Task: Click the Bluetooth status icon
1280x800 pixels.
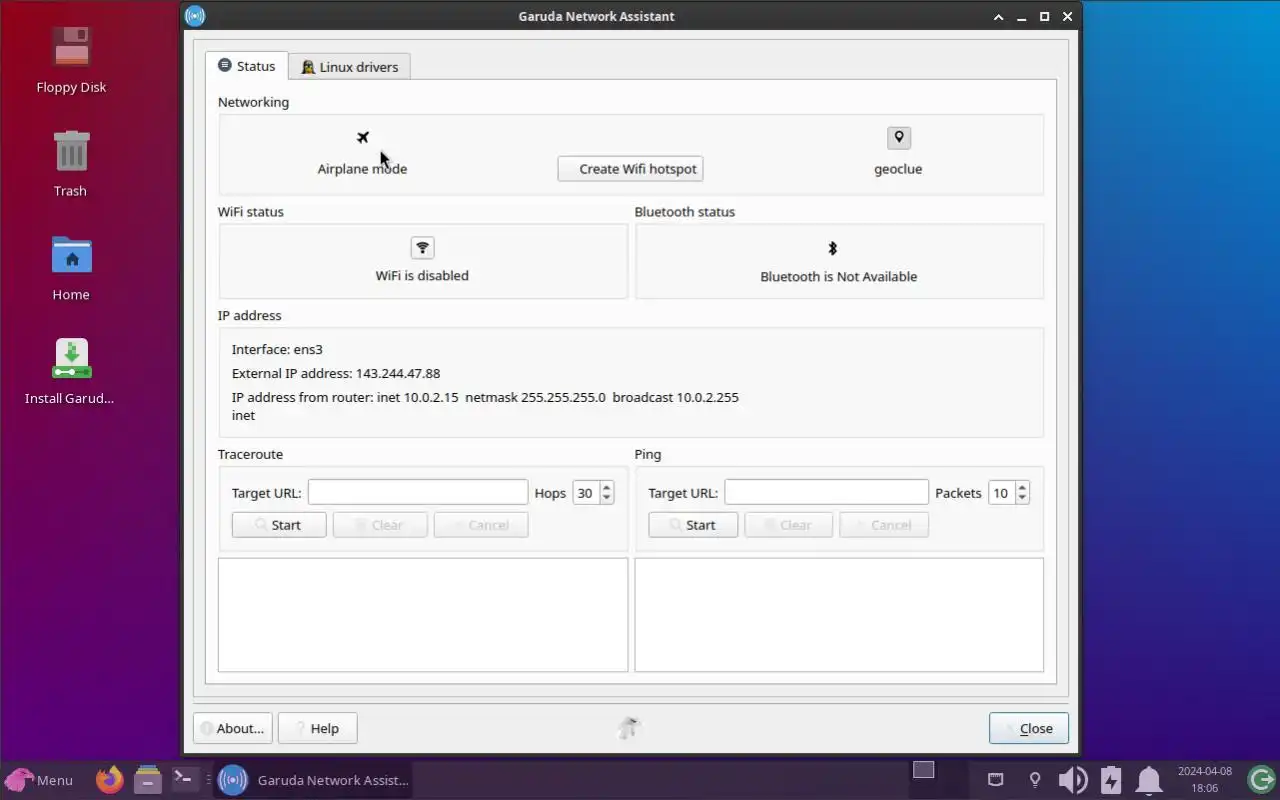Action: [x=832, y=248]
